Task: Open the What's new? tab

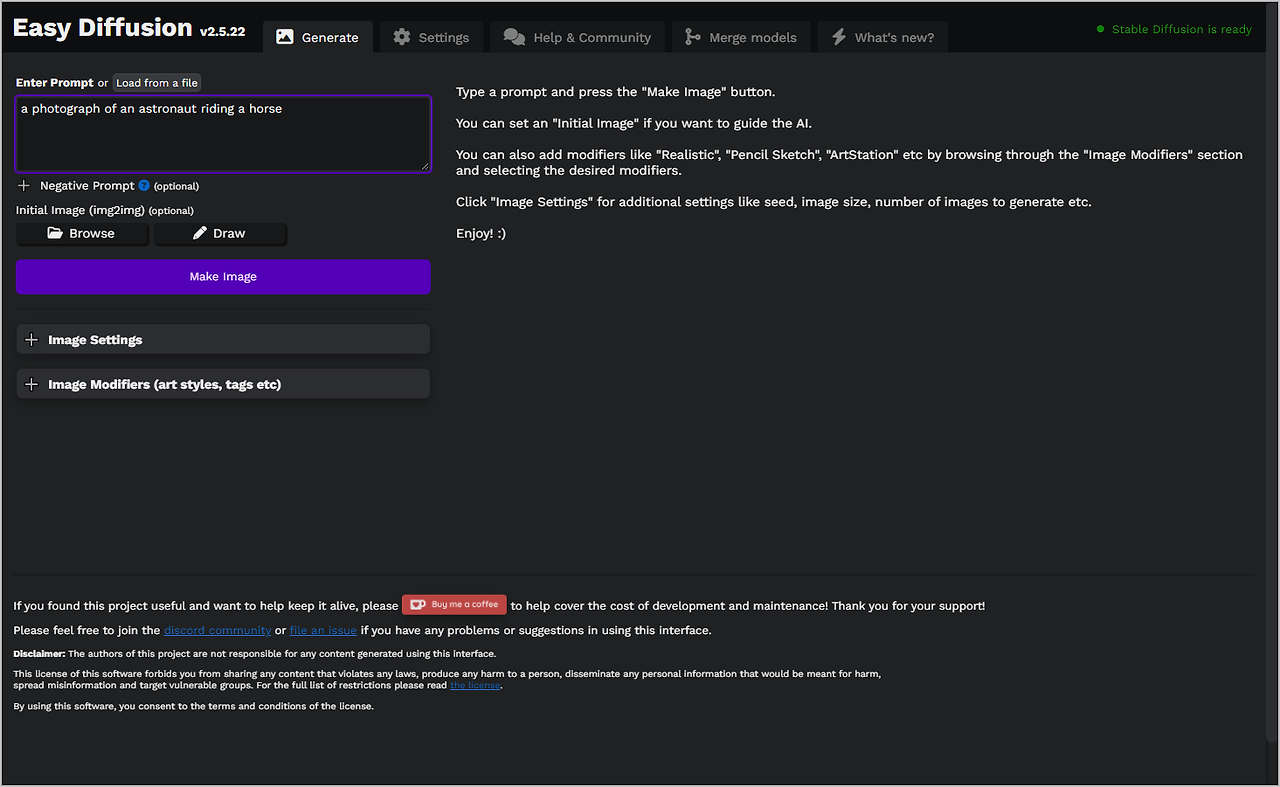Action: pos(883,37)
